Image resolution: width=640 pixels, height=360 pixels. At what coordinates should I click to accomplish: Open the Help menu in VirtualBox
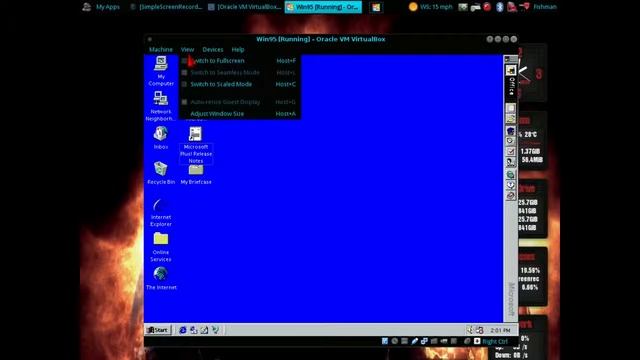238,49
